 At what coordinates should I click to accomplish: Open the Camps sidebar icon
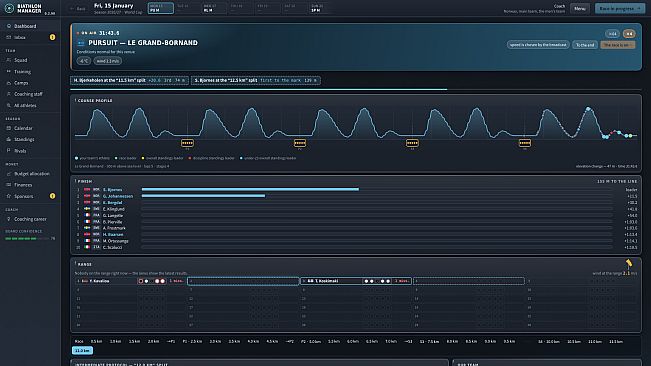tap(9, 83)
